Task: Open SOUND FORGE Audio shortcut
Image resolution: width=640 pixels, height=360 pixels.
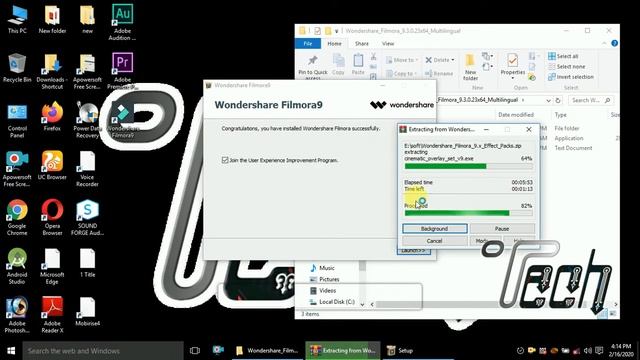Action: click(x=87, y=218)
